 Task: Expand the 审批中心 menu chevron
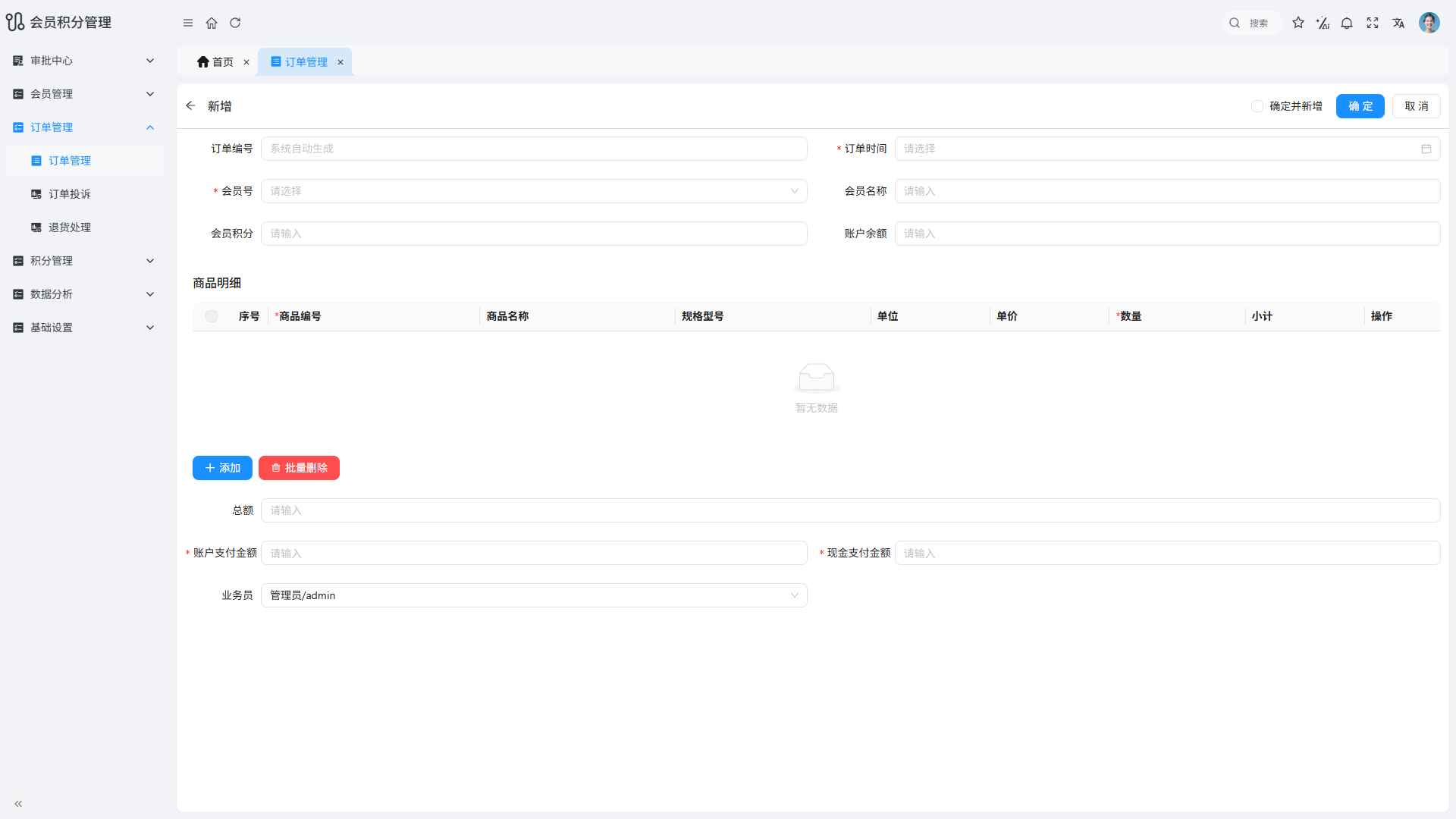[x=150, y=61]
